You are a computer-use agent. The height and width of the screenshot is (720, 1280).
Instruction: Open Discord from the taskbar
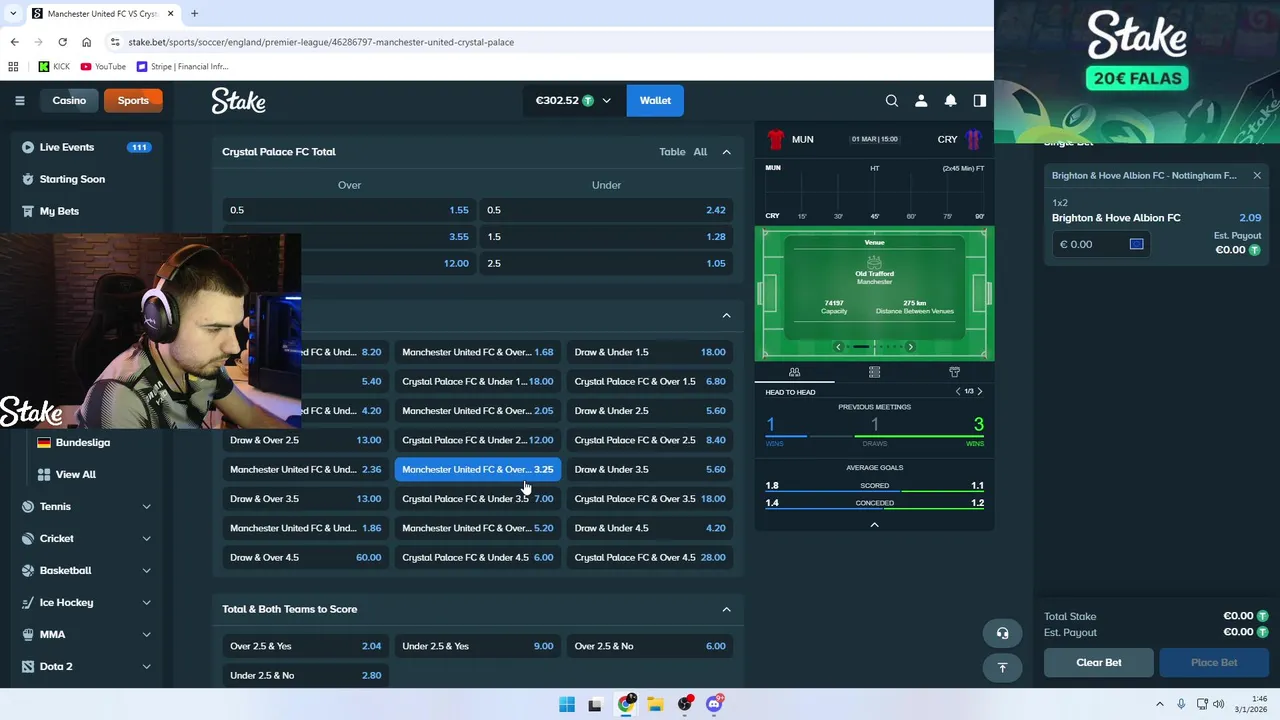click(x=714, y=704)
